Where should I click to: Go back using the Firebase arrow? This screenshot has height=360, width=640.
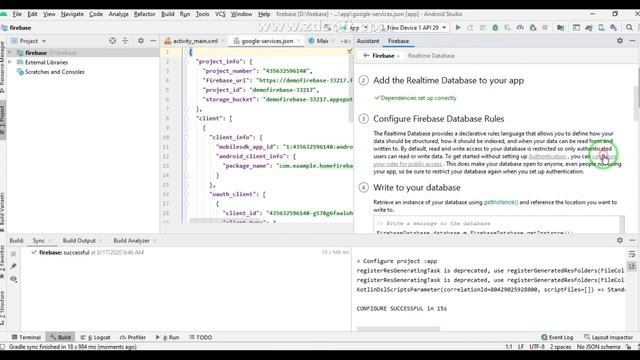[366, 56]
